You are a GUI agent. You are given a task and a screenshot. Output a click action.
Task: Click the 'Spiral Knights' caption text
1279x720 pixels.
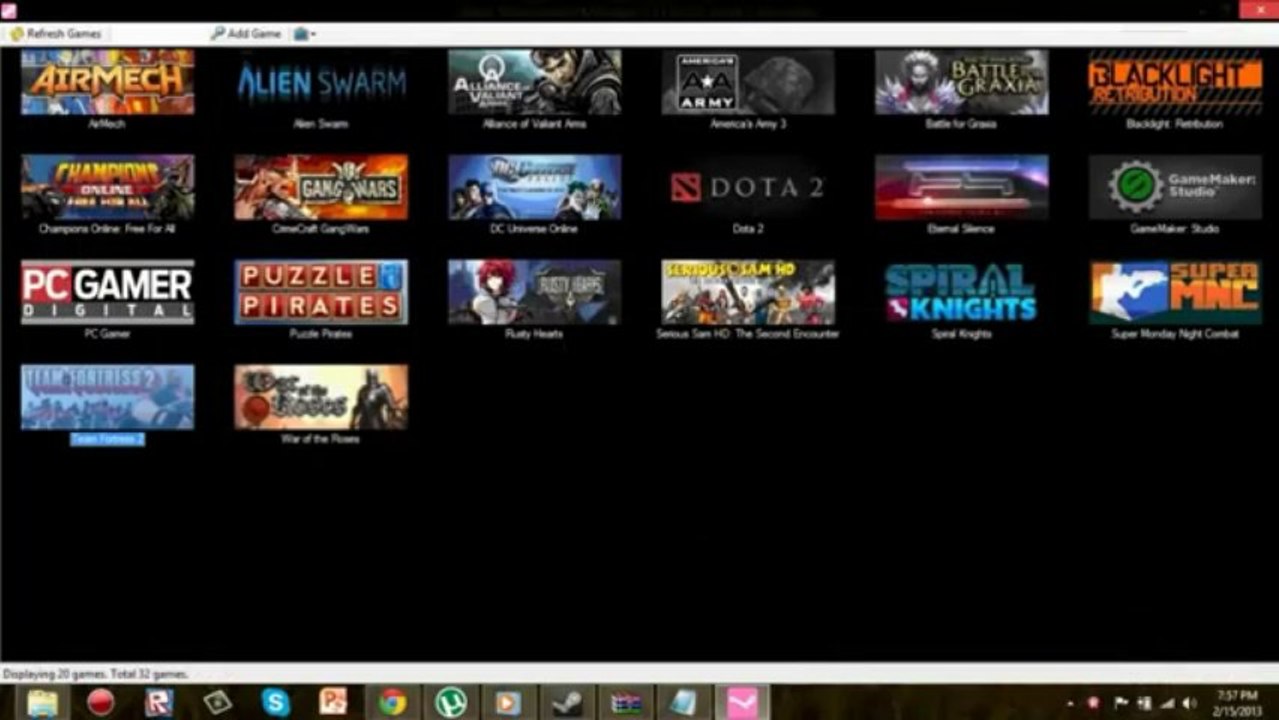[961, 334]
